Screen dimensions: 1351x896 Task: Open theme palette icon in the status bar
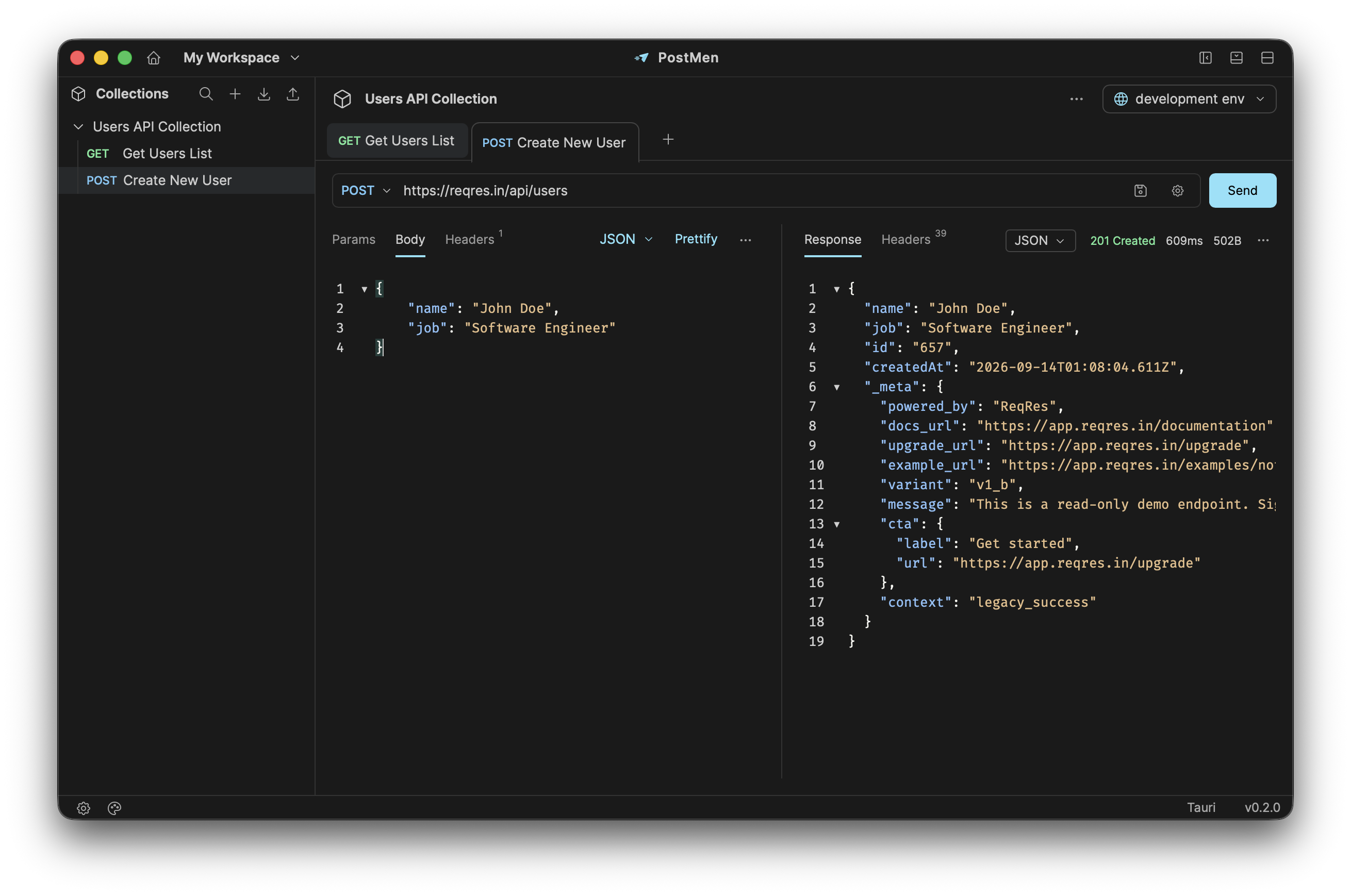tap(114, 807)
